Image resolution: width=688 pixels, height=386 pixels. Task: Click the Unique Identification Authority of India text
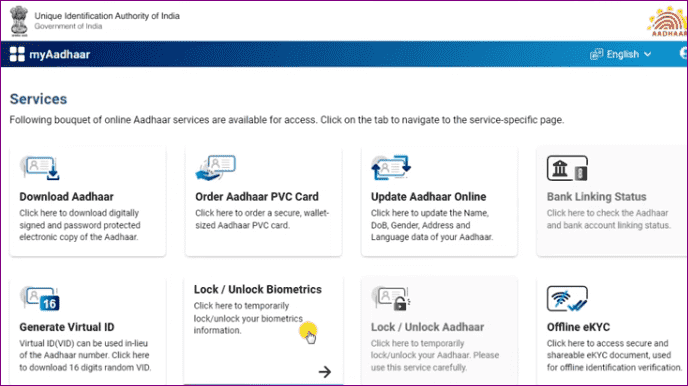click(x=107, y=16)
